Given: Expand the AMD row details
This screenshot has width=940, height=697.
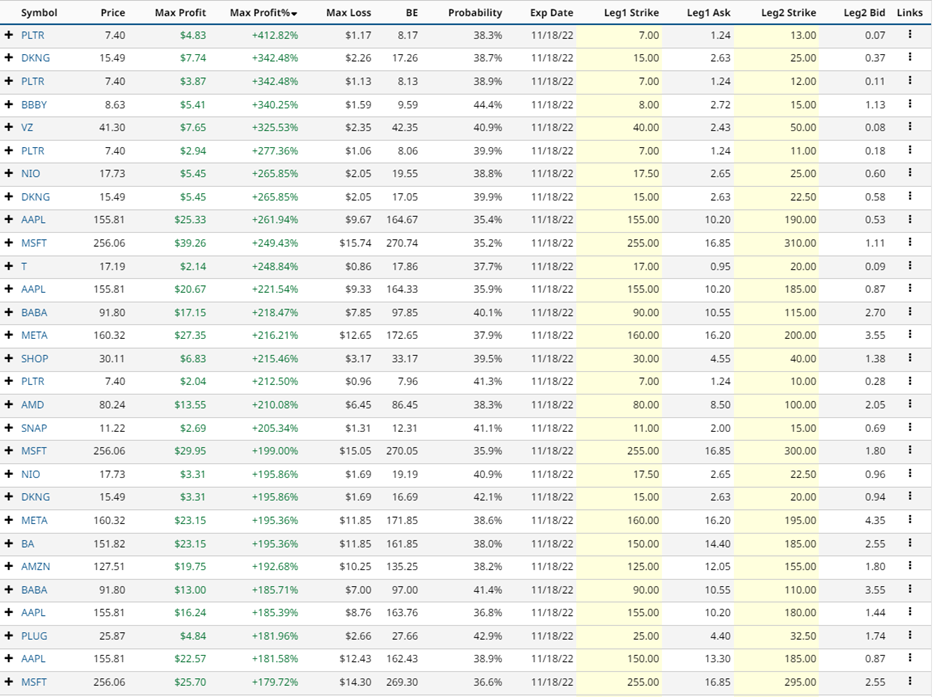Looking at the screenshot, I should [x=8, y=405].
